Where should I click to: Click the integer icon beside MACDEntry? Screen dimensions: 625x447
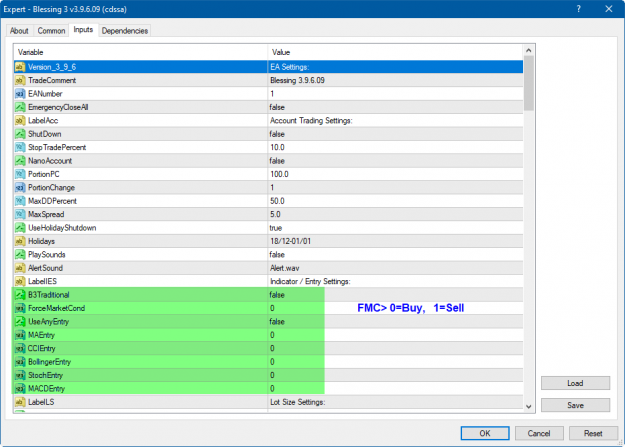20,388
